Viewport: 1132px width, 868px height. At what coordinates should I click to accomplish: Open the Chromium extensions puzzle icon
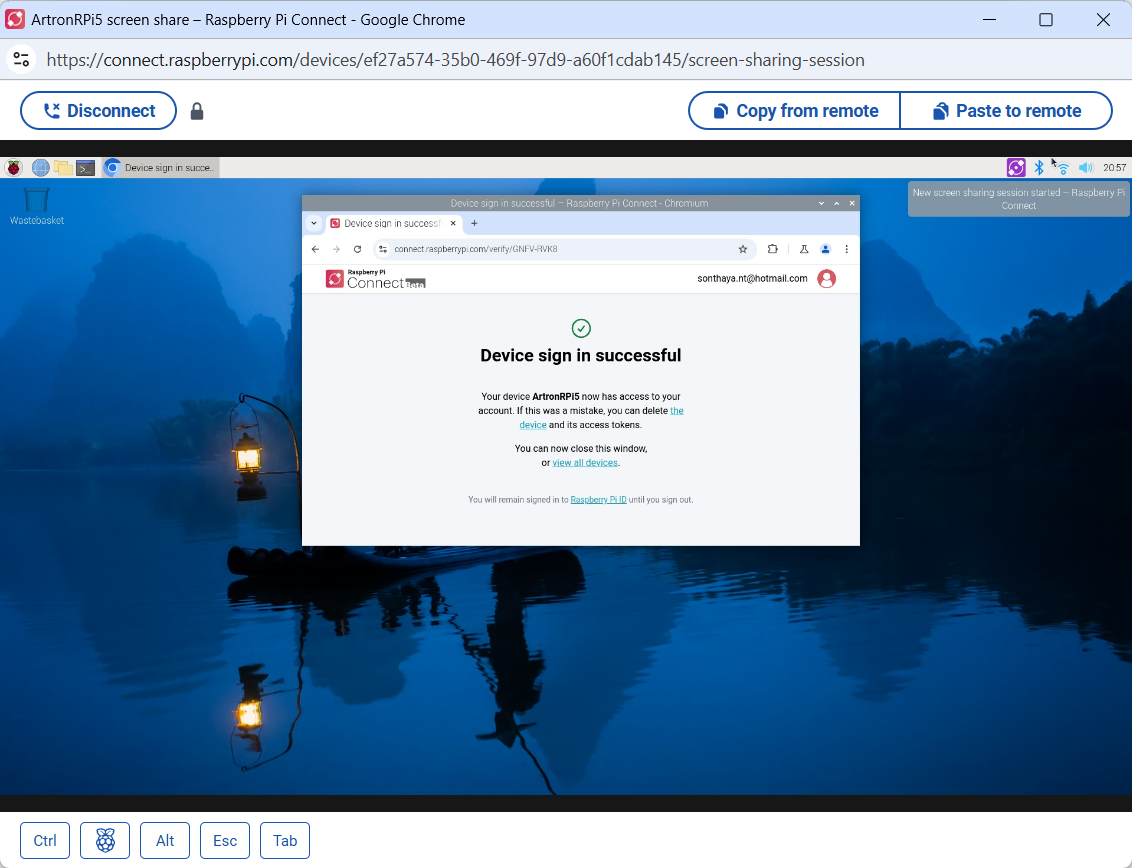pyautogui.click(x=772, y=249)
